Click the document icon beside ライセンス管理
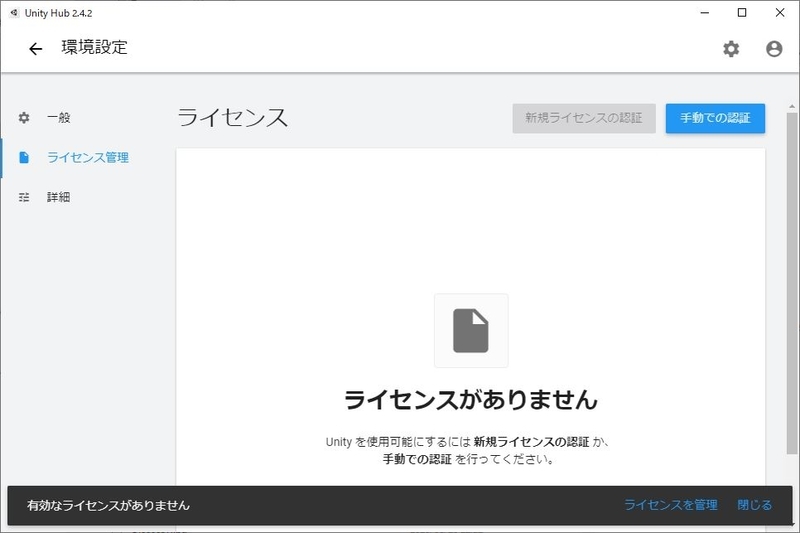The width and height of the screenshot is (800, 533). click(24, 158)
